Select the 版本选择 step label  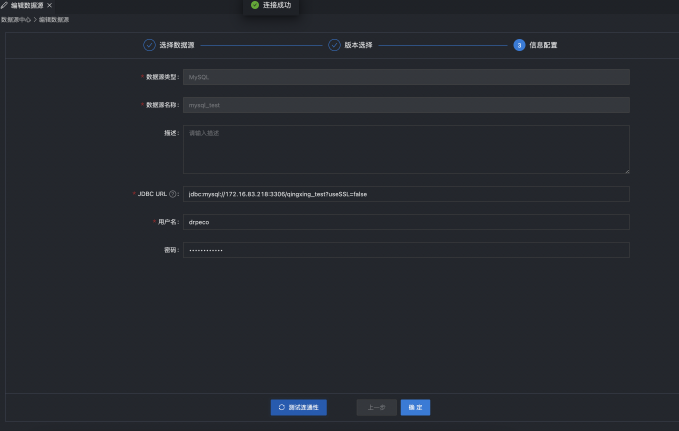(358, 45)
